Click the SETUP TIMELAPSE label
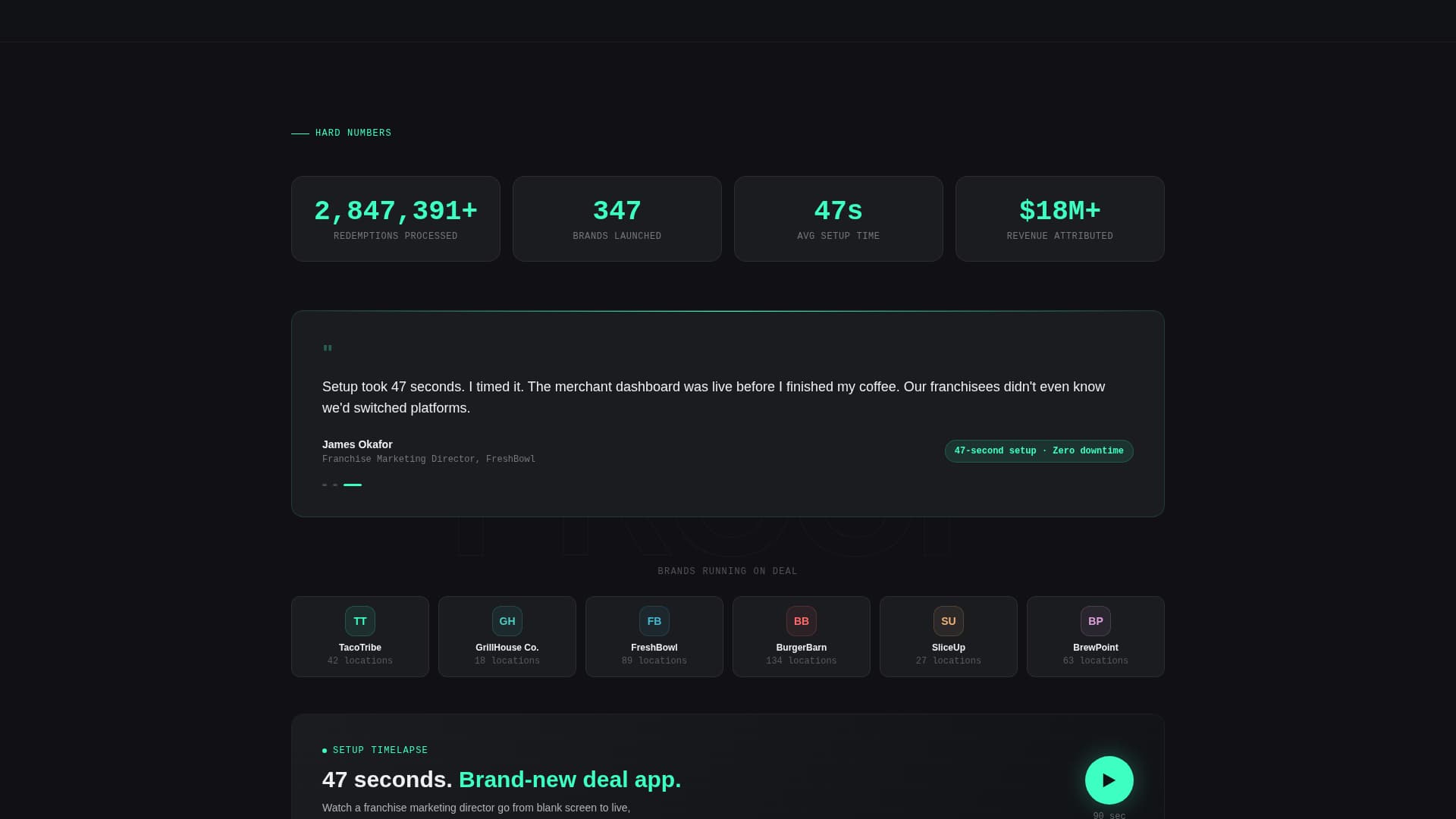Image resolution: width=1456 pixels, height=819 pixels. click(x=380, y=750)
